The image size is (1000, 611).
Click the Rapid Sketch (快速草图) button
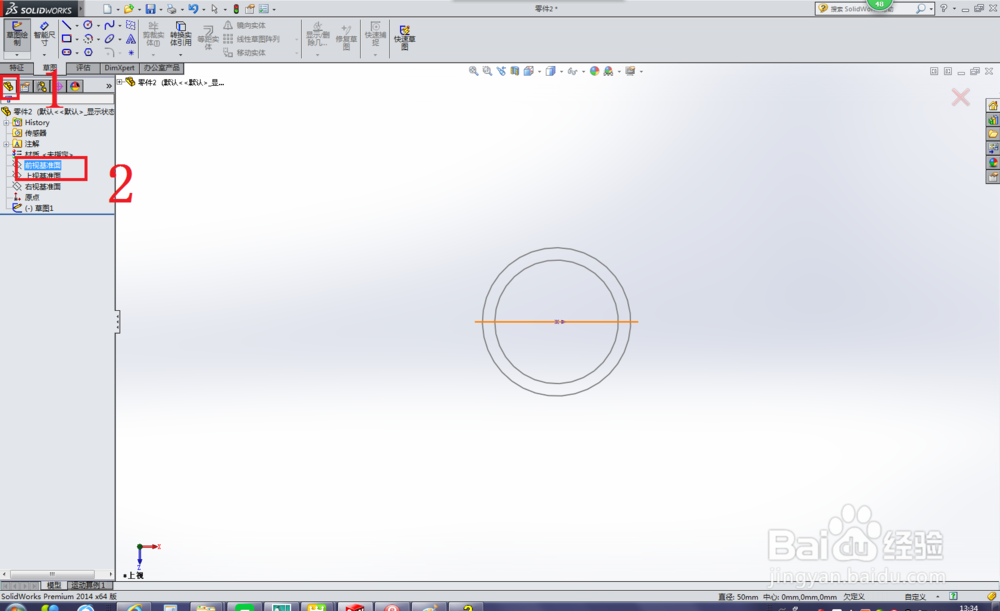coord(404,37)
